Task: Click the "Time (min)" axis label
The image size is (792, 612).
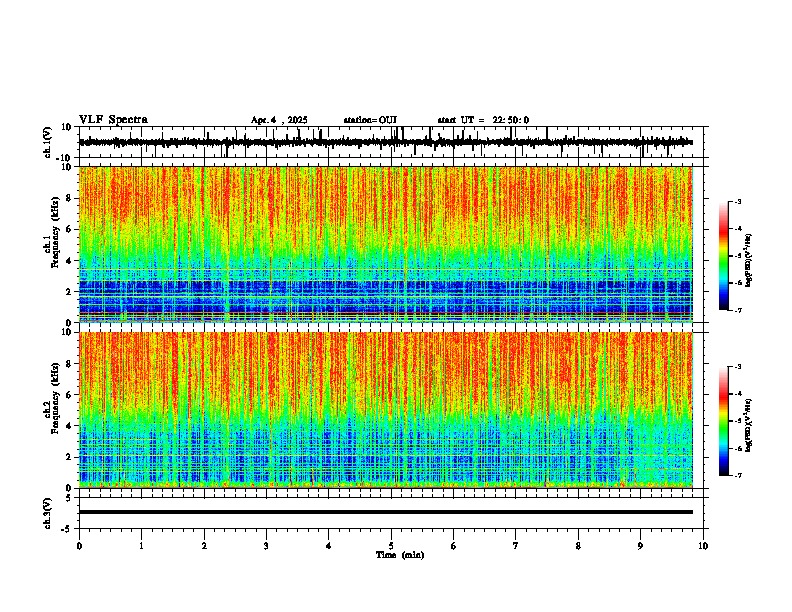Action: (400, 555)
